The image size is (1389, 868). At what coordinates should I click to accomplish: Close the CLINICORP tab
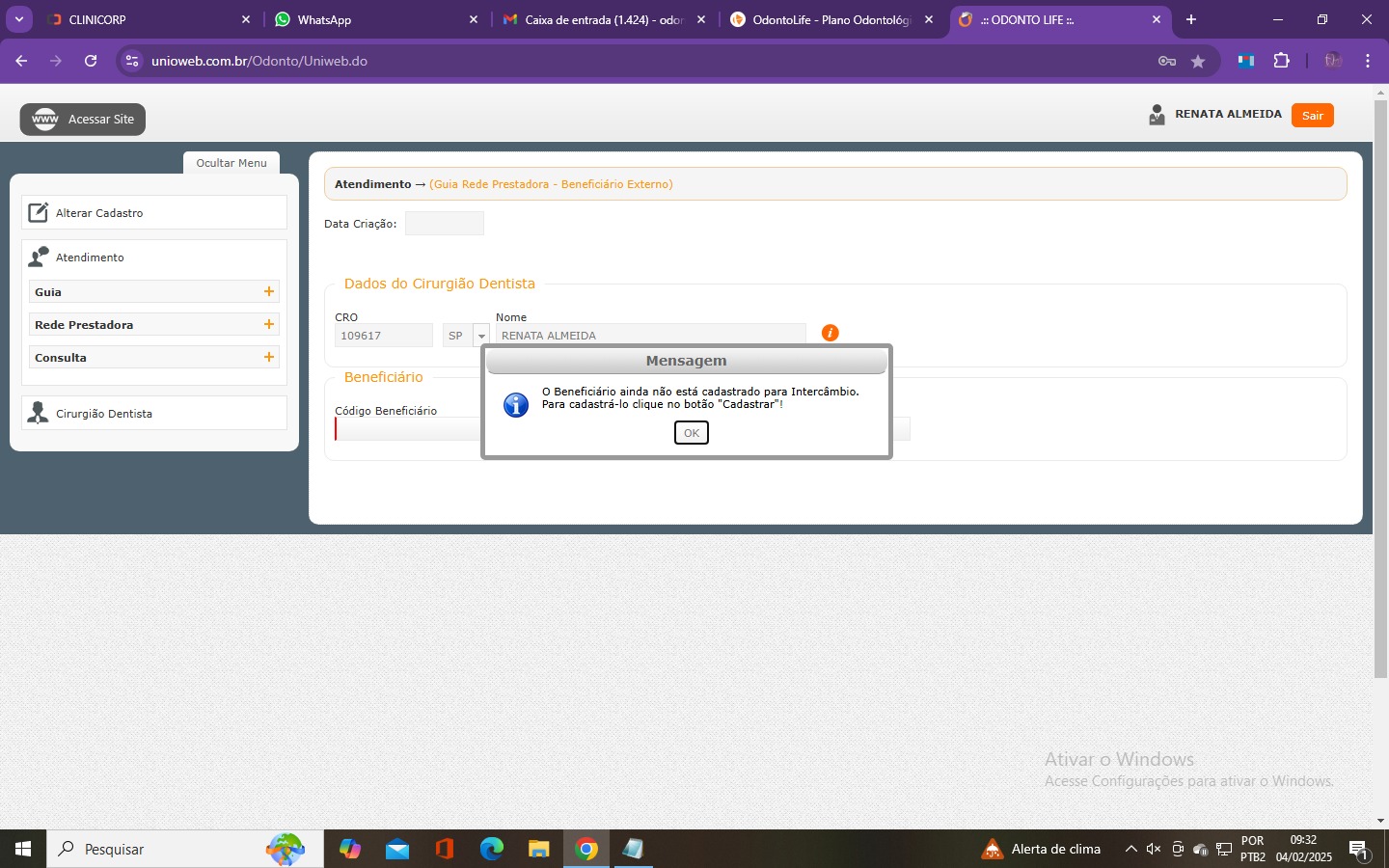tap(245, 19)
